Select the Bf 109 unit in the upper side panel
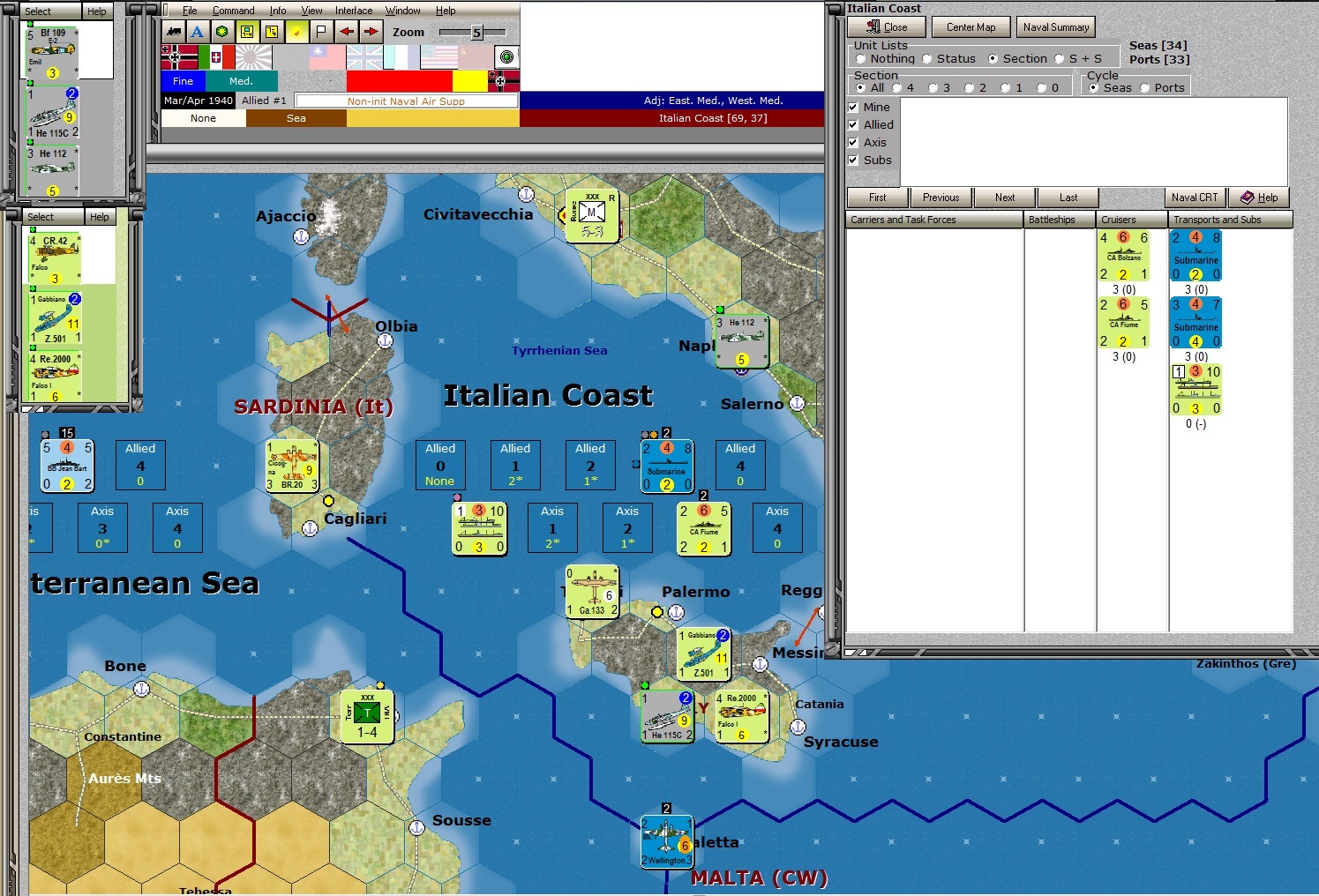The width and height of the screenshot is (1319, 896). 53,53
